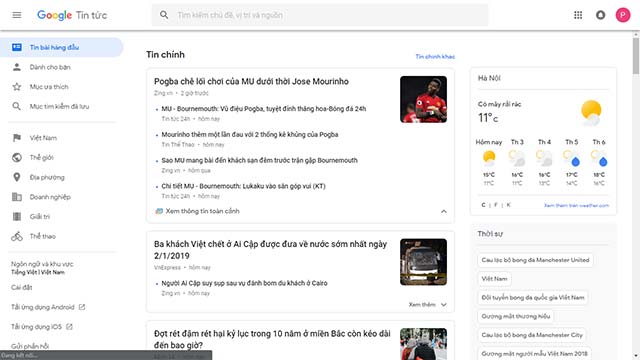
Task: Click the Mục ưa thích star icon
Action: coord(17,87)
